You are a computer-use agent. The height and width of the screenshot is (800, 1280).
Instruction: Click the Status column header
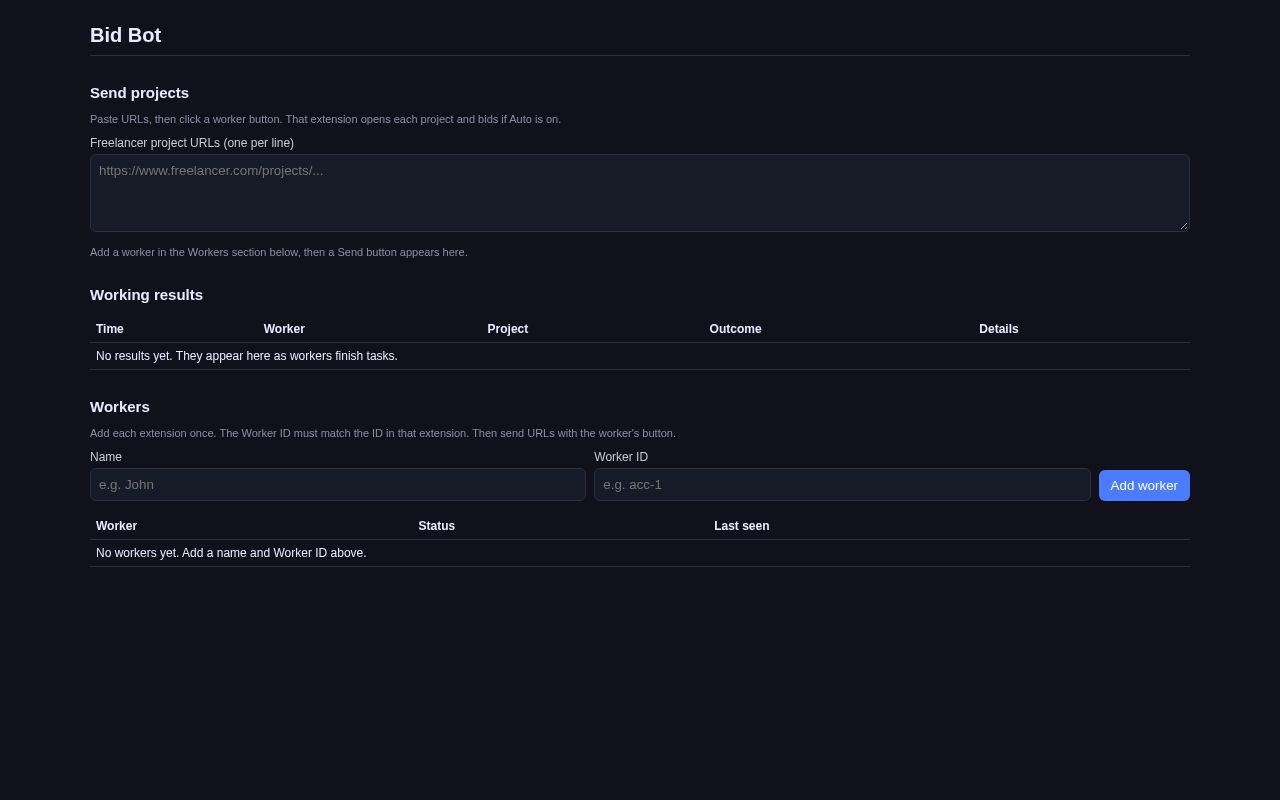[x=437, y=526]
